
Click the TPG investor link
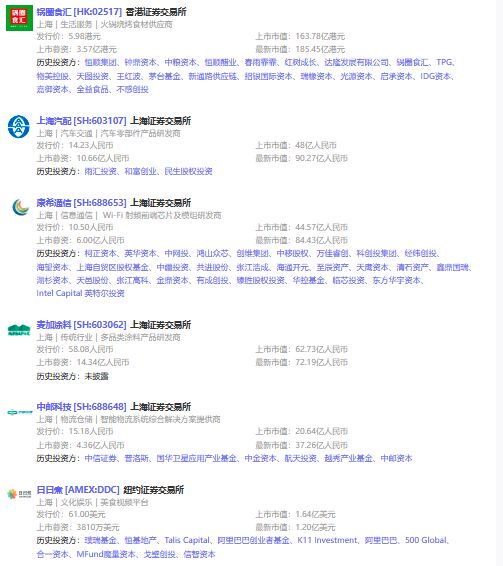tap(444, 62)
